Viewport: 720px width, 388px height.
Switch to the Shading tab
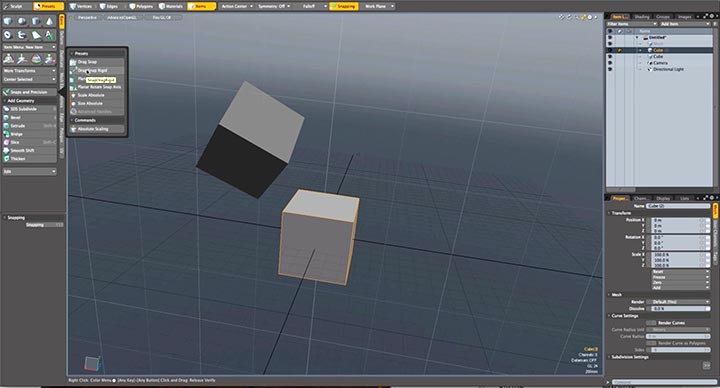click(x=641, y=17)
